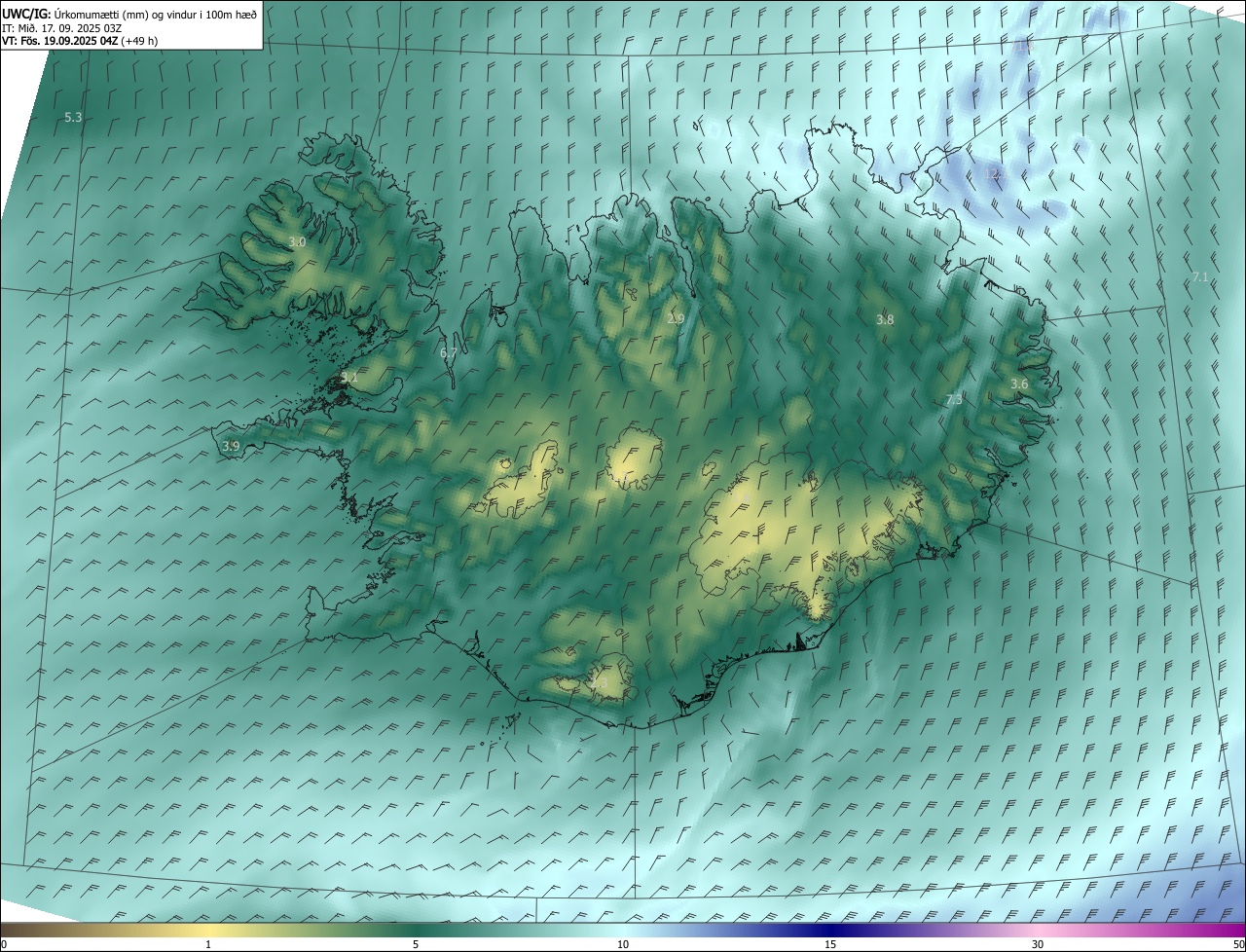Image resolution: width=1246 pixels, height=952 pixels.
Task: Click the 7.3 value label
Action: tap(954, 399)
